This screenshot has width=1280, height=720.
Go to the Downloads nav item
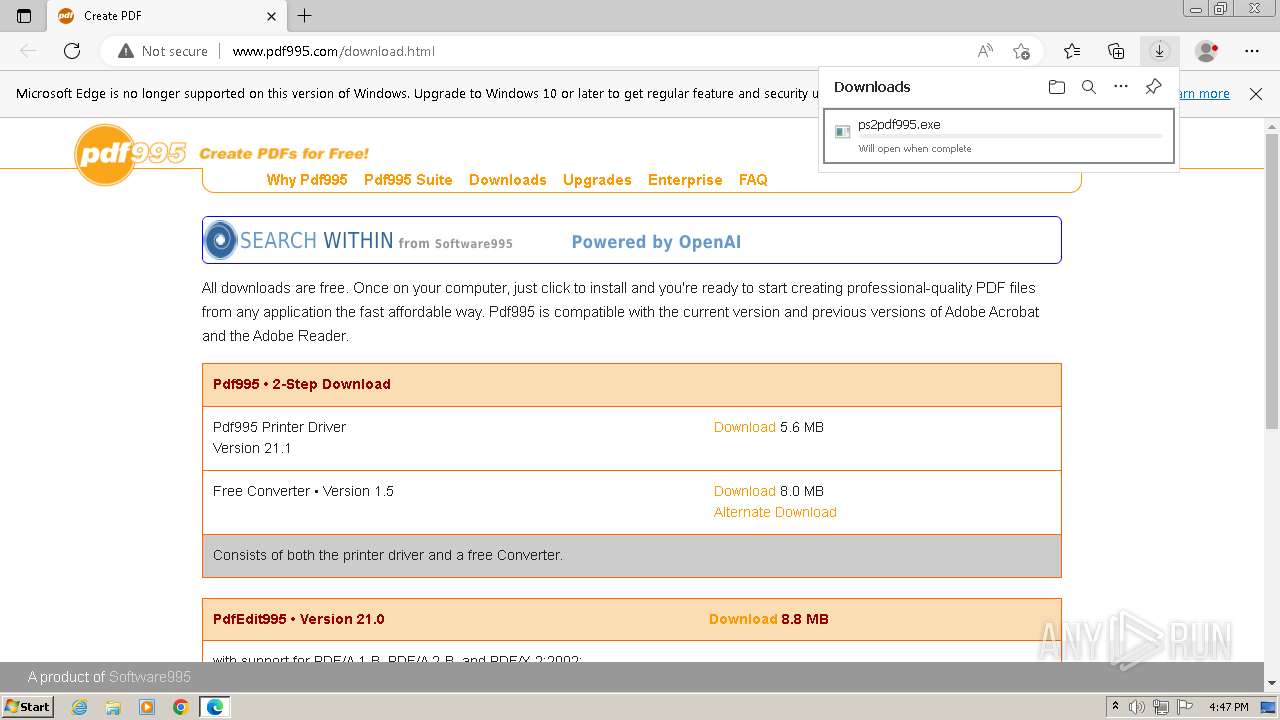point(508,180)
